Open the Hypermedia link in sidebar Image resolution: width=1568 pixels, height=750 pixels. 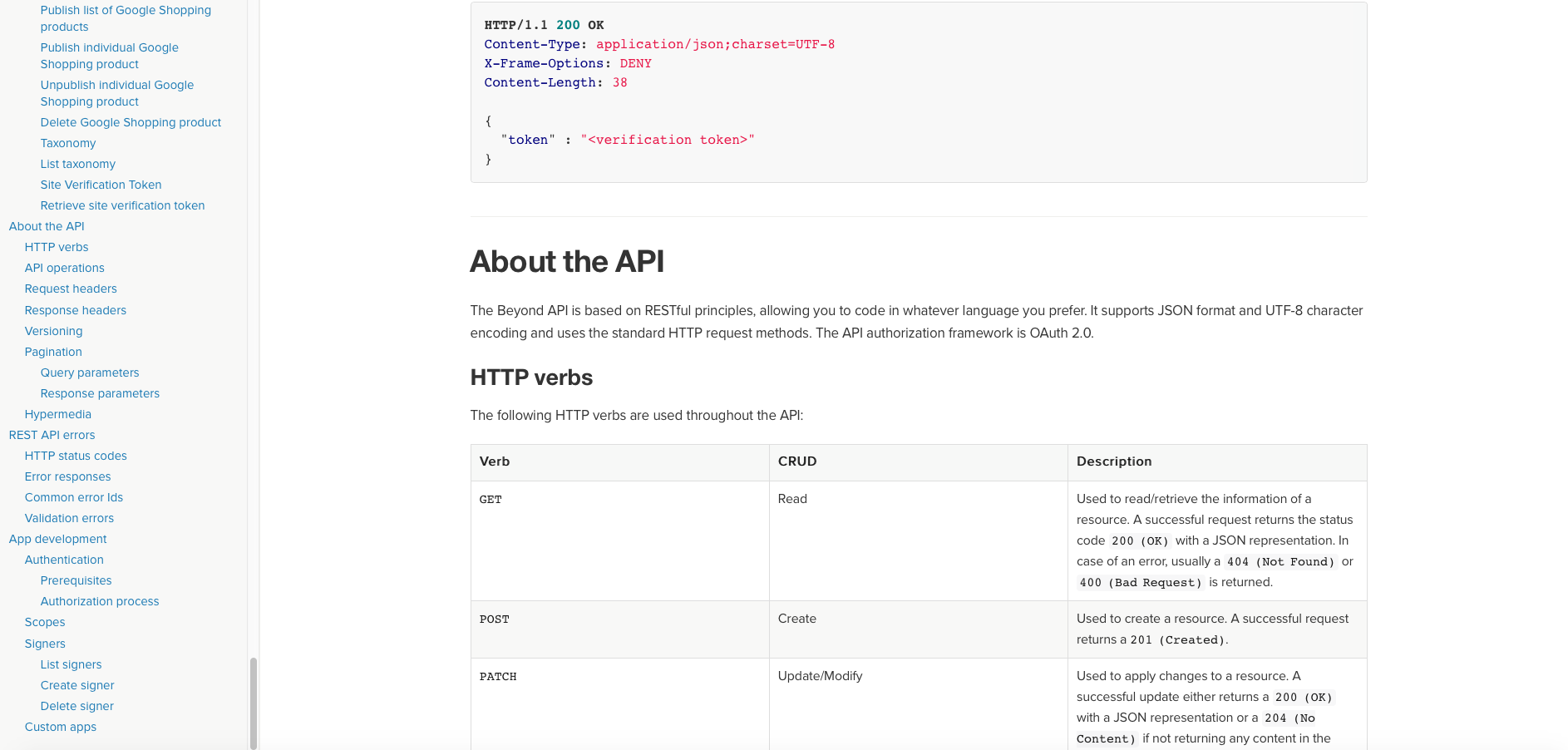[x=58, y=414]
